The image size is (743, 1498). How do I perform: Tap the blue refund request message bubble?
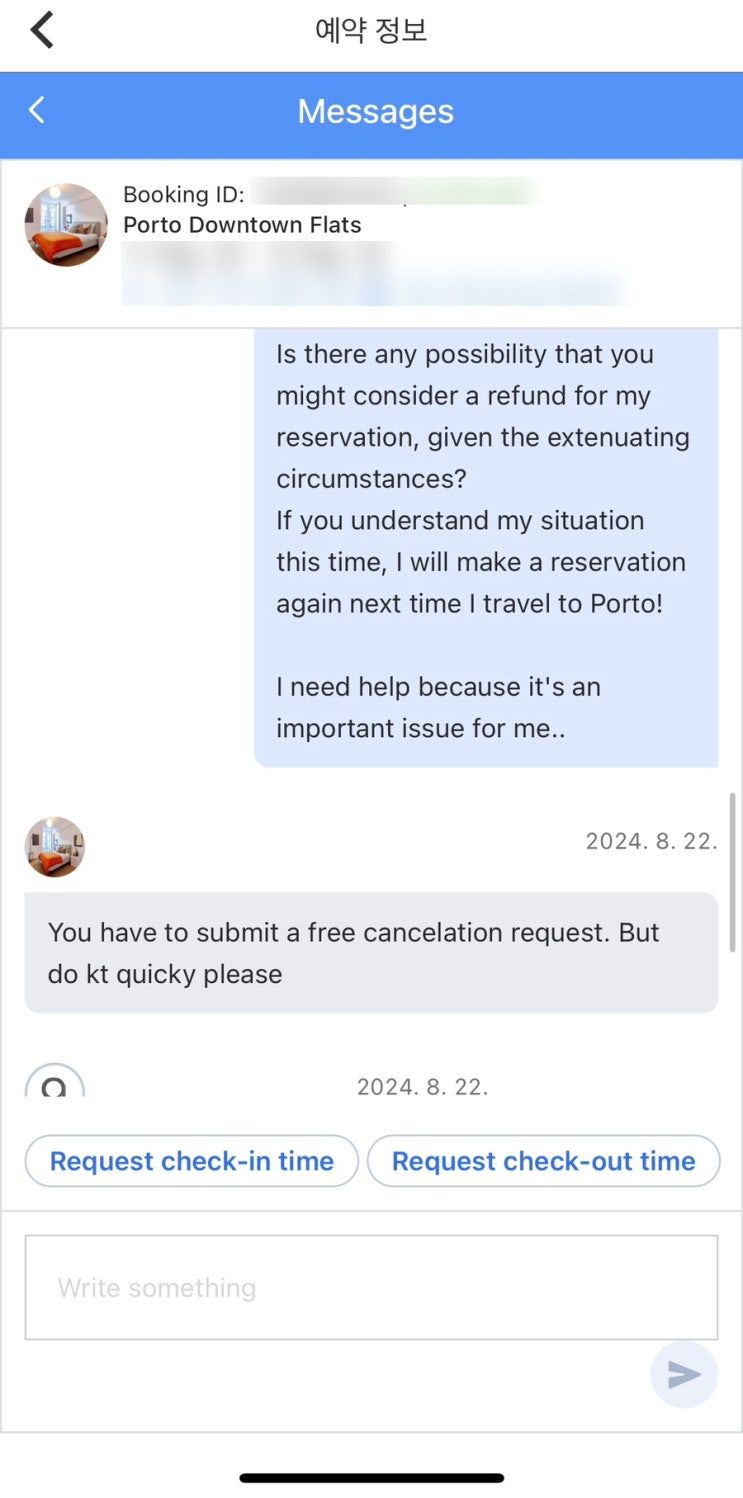pos(485,540)
